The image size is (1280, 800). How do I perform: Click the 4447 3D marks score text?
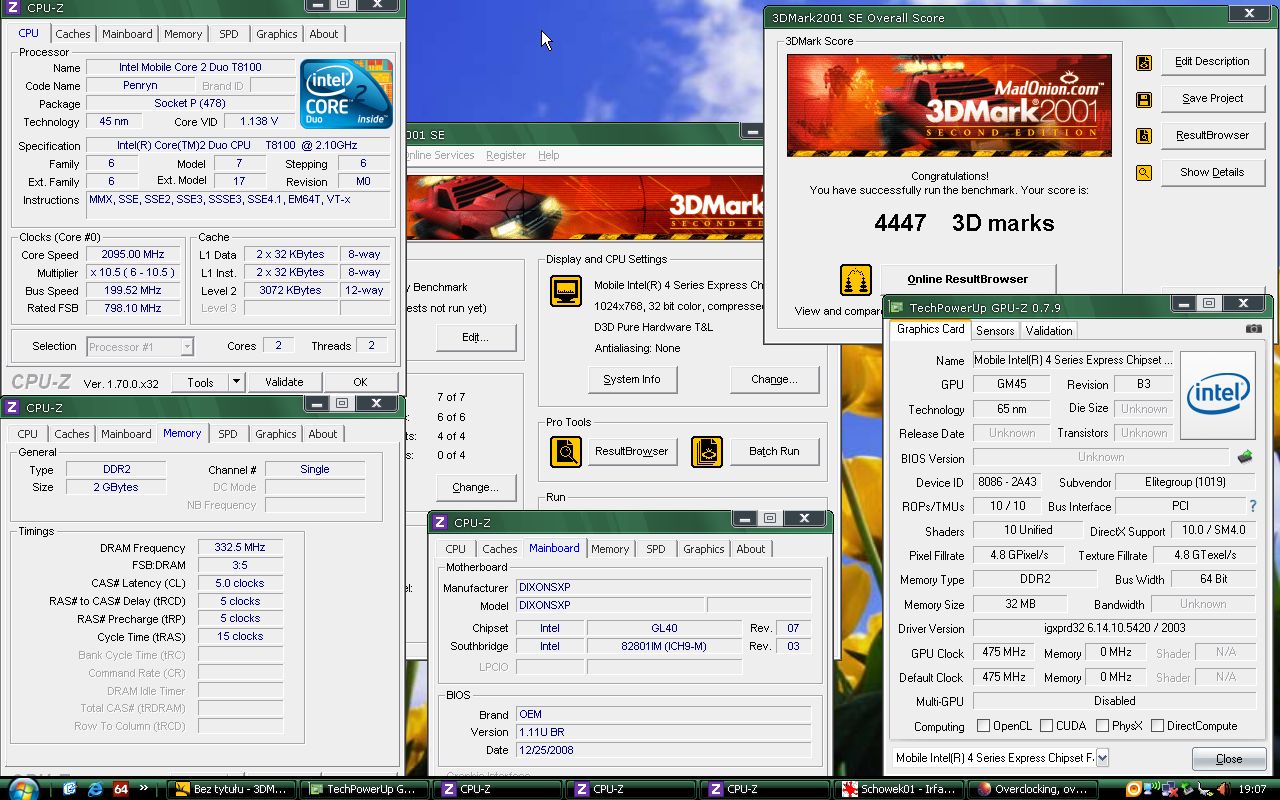coord(964,223)
